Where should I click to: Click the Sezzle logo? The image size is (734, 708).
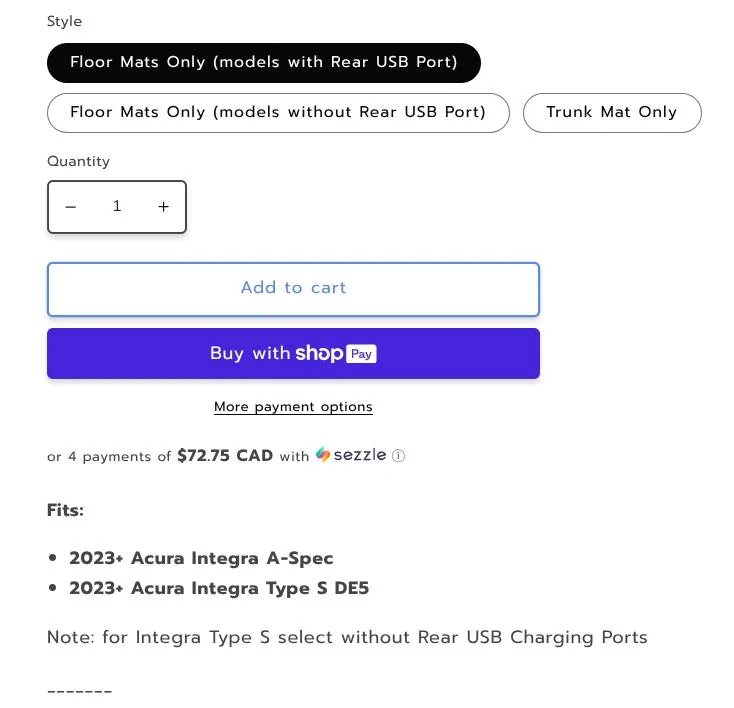351,455
